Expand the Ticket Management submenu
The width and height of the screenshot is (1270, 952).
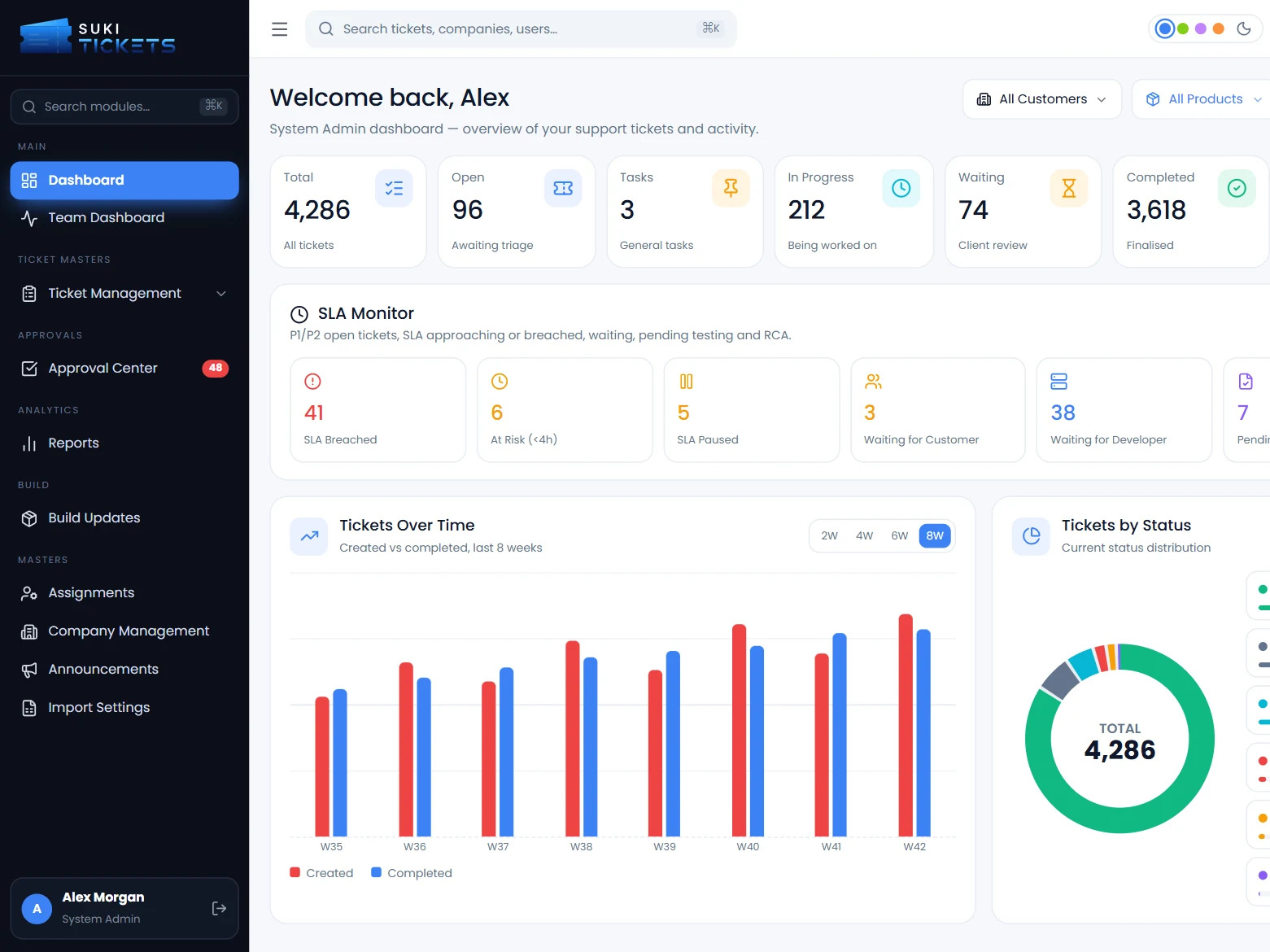point(124,293)
